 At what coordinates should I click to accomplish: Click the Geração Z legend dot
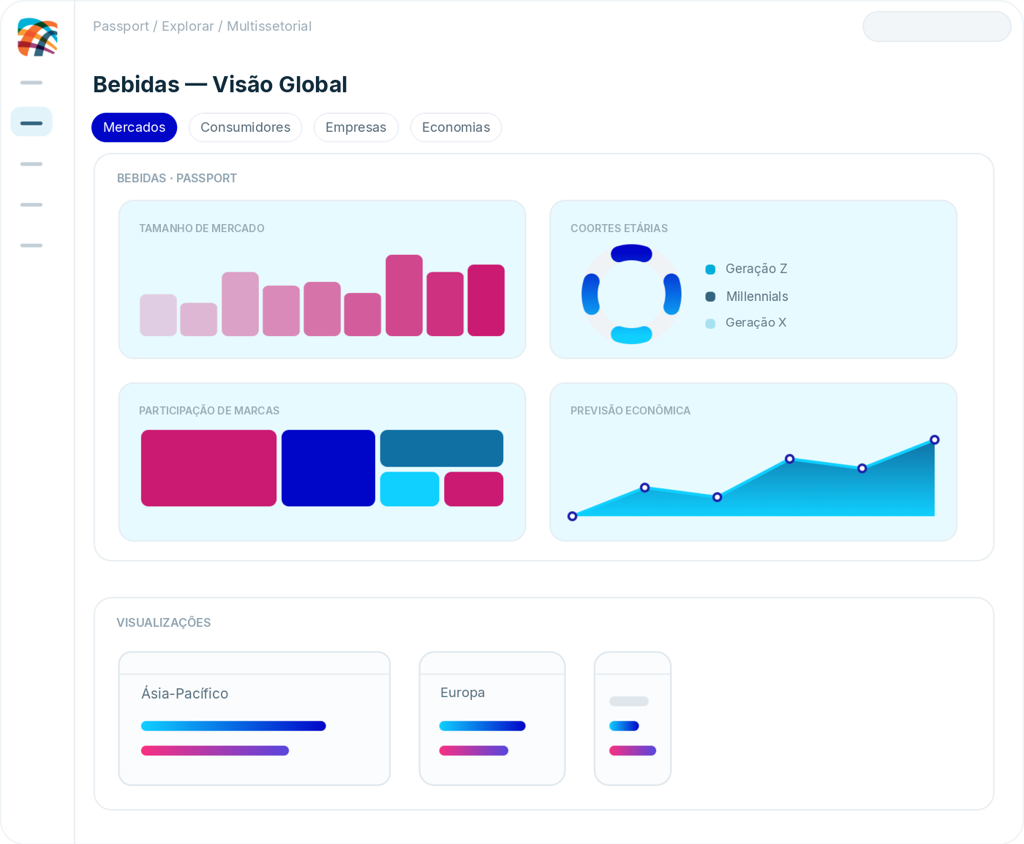[711, 269]
